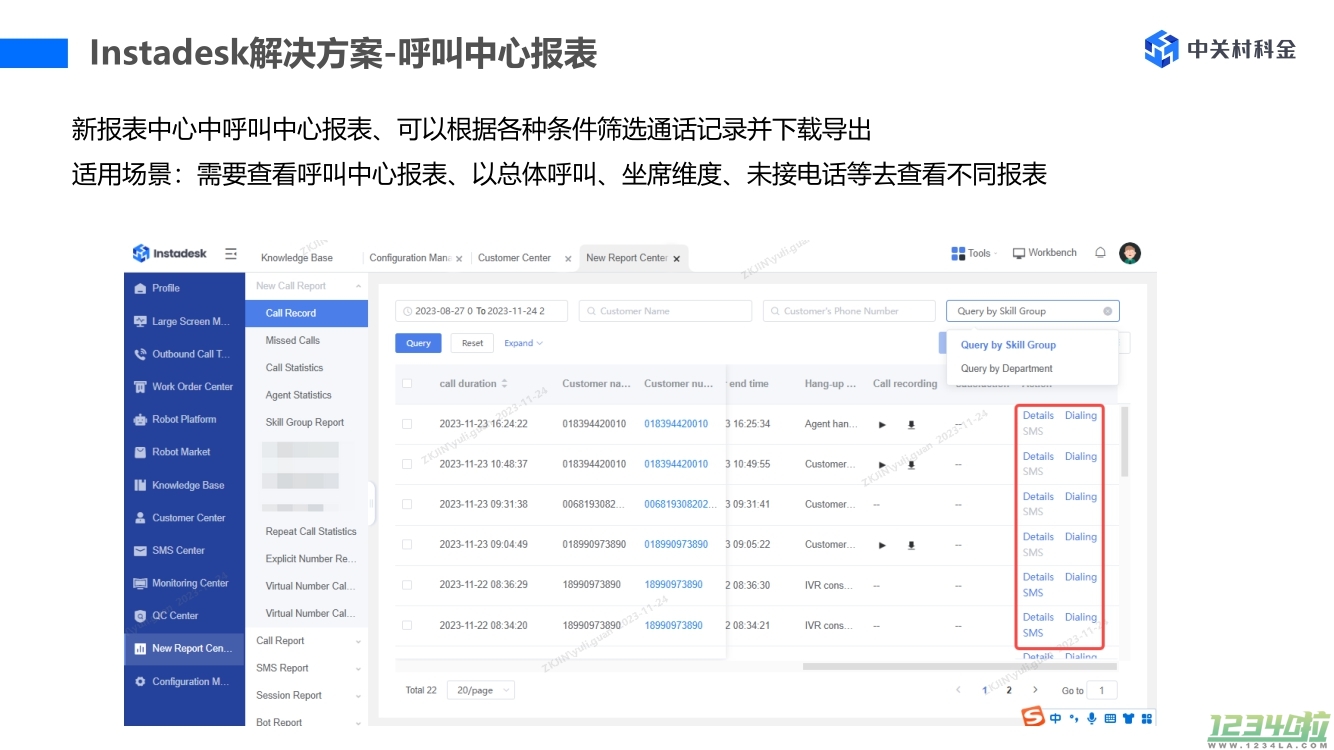Collapse the sidebar using the menu fold icon
Screen dimensions: 1334x750
pos(231,254)
